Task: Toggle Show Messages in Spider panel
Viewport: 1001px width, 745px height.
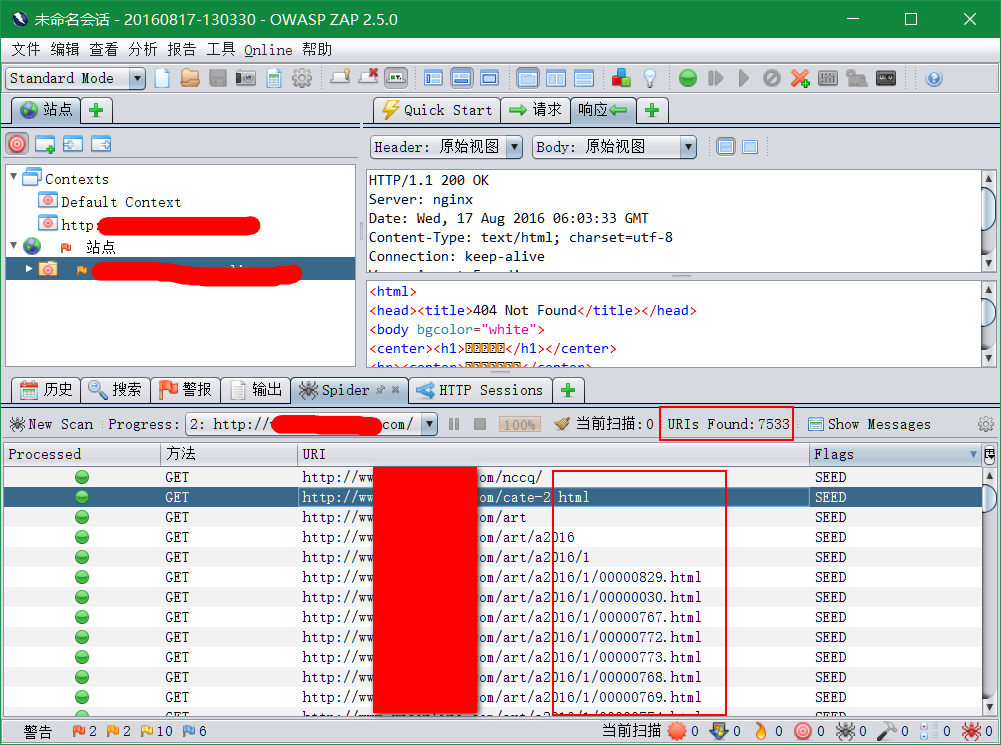Action: (869, 424)
